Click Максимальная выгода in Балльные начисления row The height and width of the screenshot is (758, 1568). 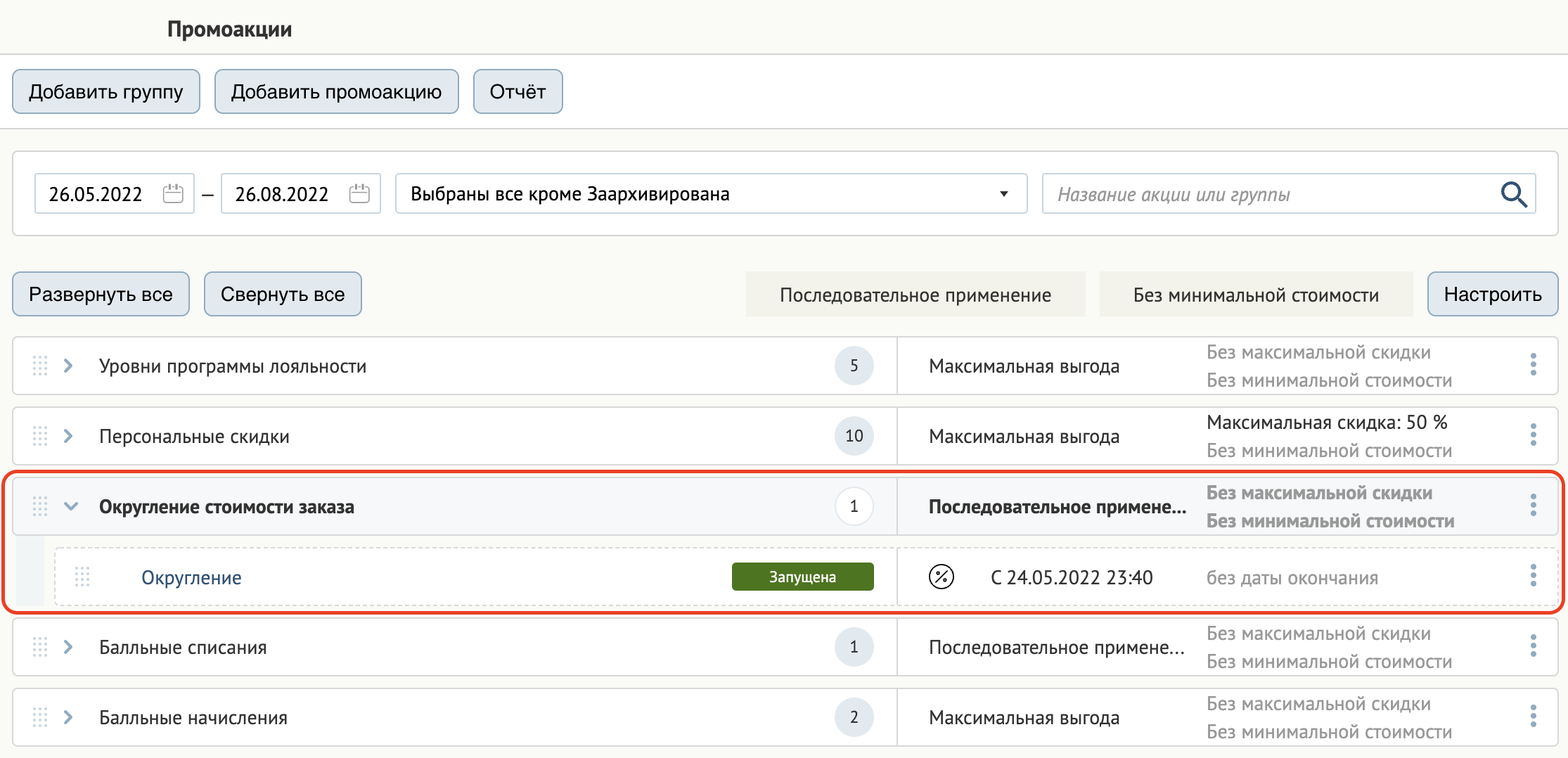[x=1024, y=717]
